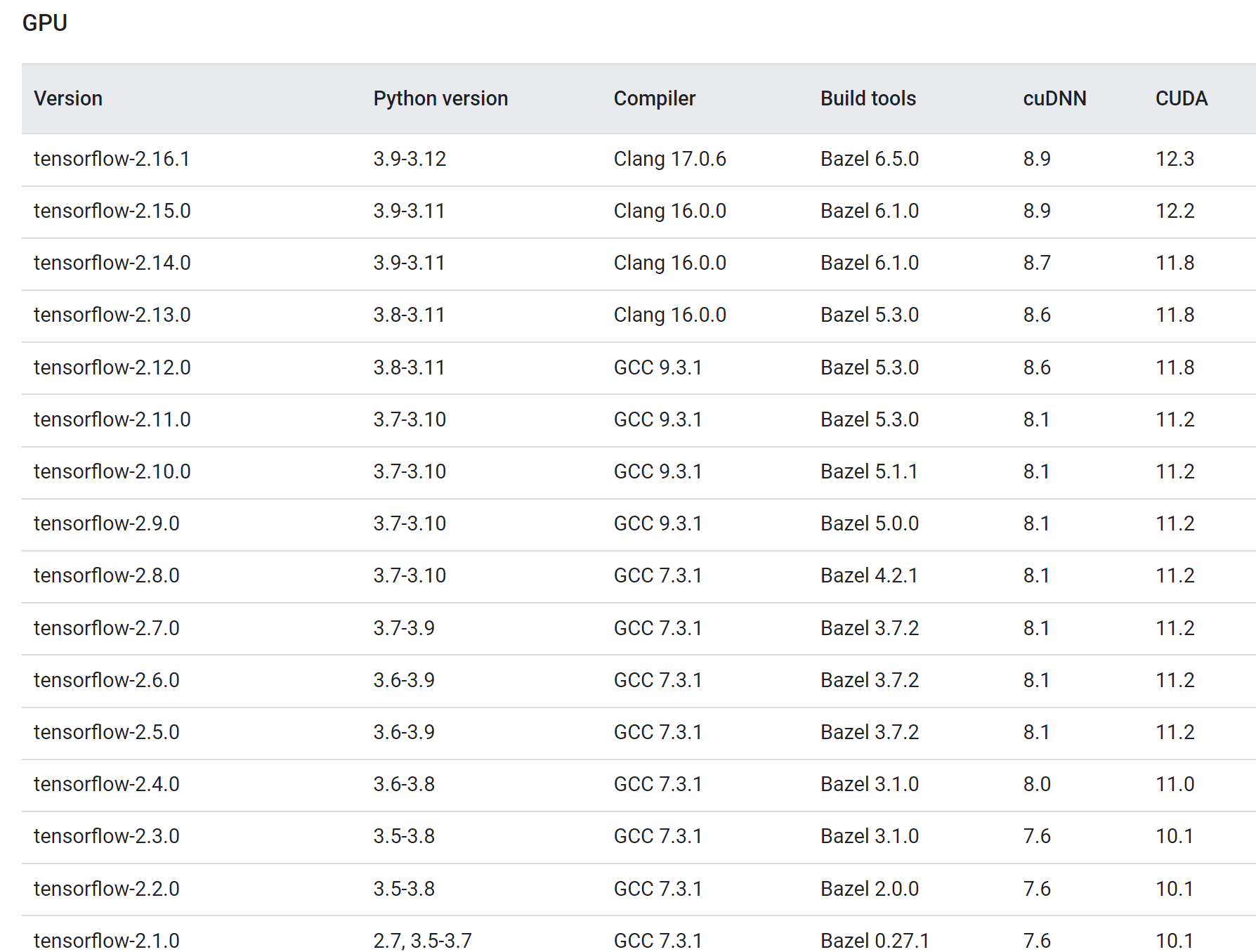Click CUDA 11.2 in tensorflow-2.10.0 row

[x=1175, y=471]
